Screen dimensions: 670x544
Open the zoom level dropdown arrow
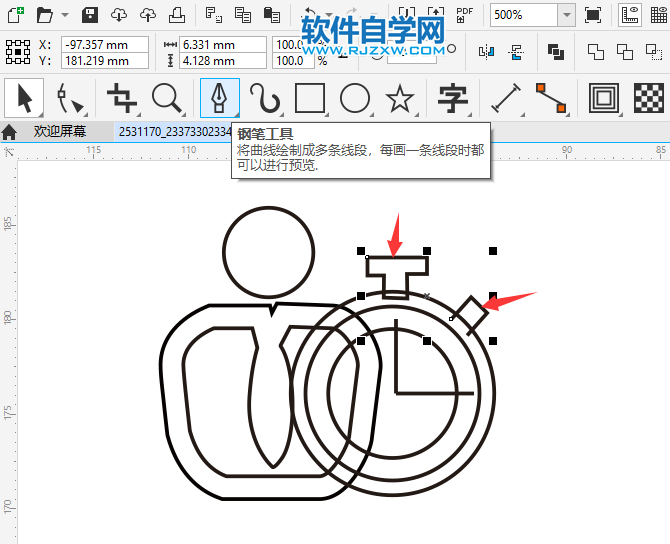(x=567, y=15)
